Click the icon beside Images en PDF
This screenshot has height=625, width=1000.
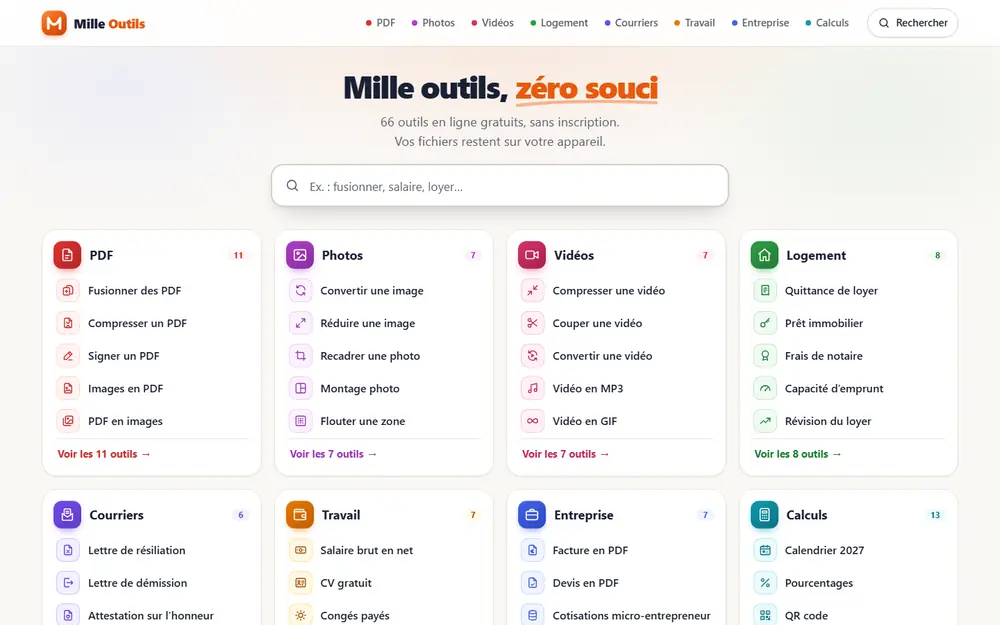coord(68,388)
